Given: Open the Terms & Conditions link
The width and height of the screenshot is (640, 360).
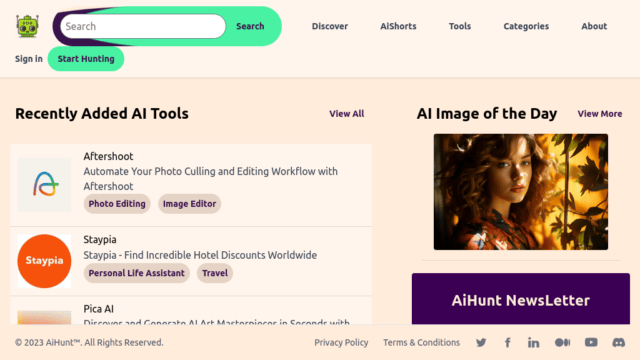Looking at the screenshot, I should (x=421, y=342).
